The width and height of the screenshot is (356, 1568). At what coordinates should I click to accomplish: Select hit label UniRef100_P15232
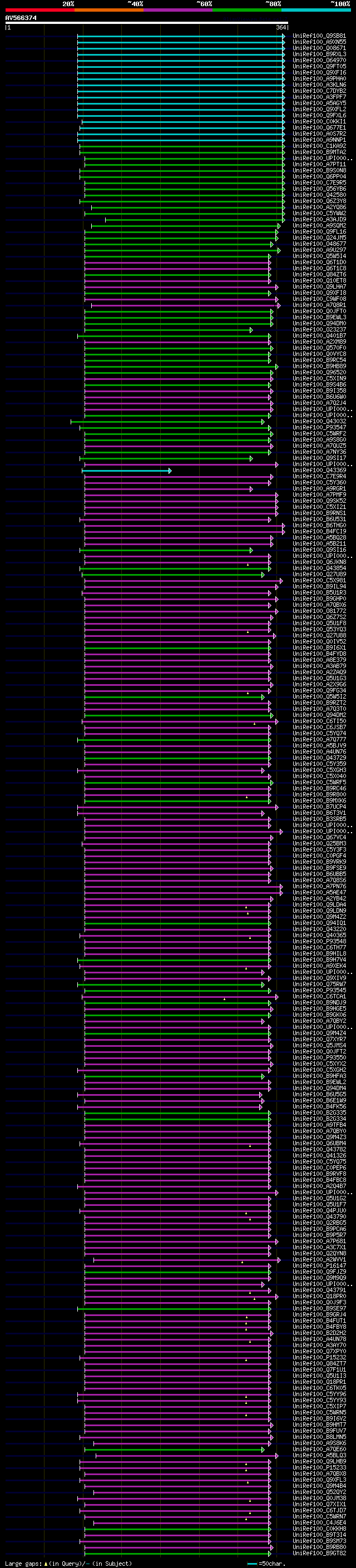pos(319,1357)
